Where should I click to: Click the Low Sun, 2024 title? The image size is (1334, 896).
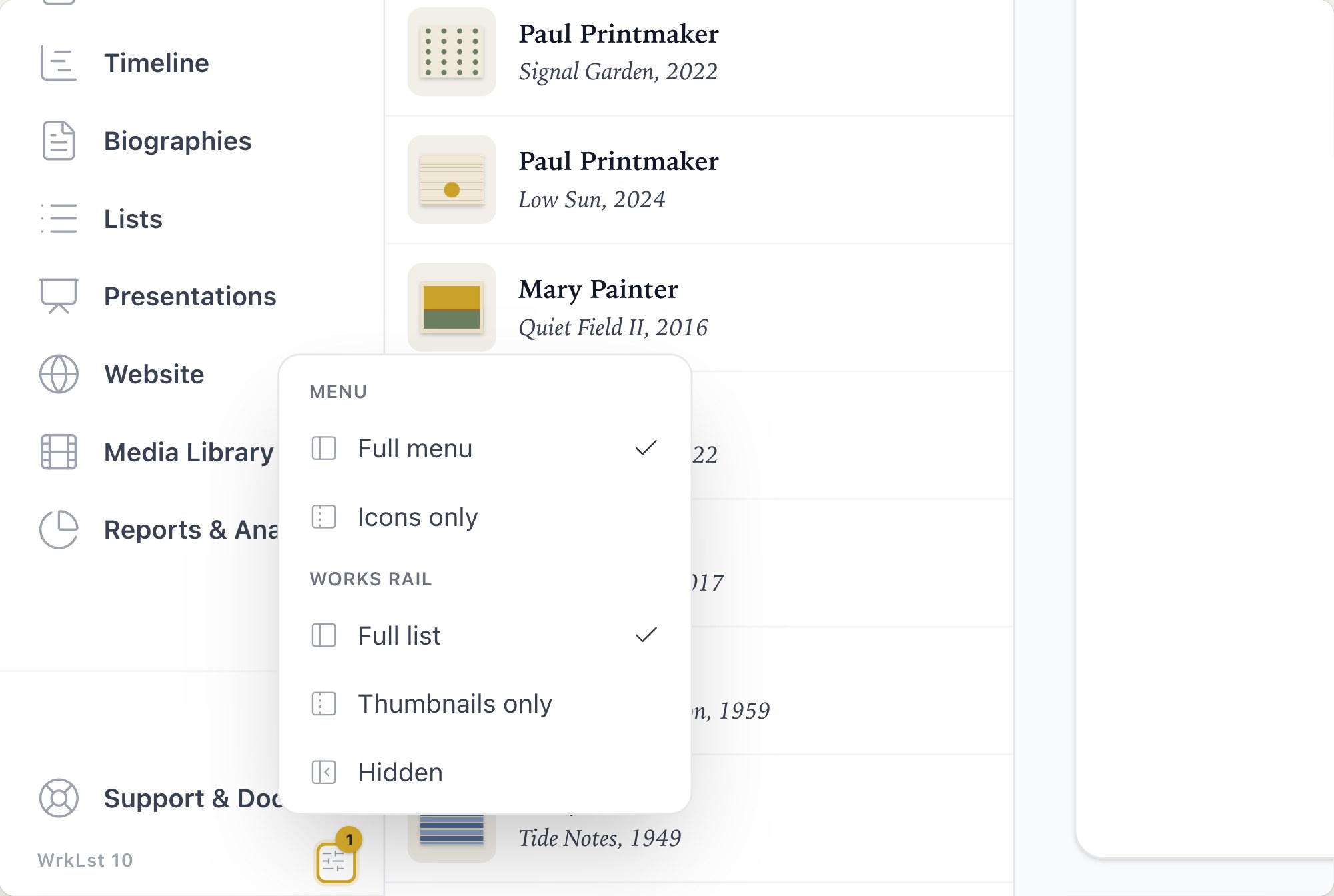592,199
